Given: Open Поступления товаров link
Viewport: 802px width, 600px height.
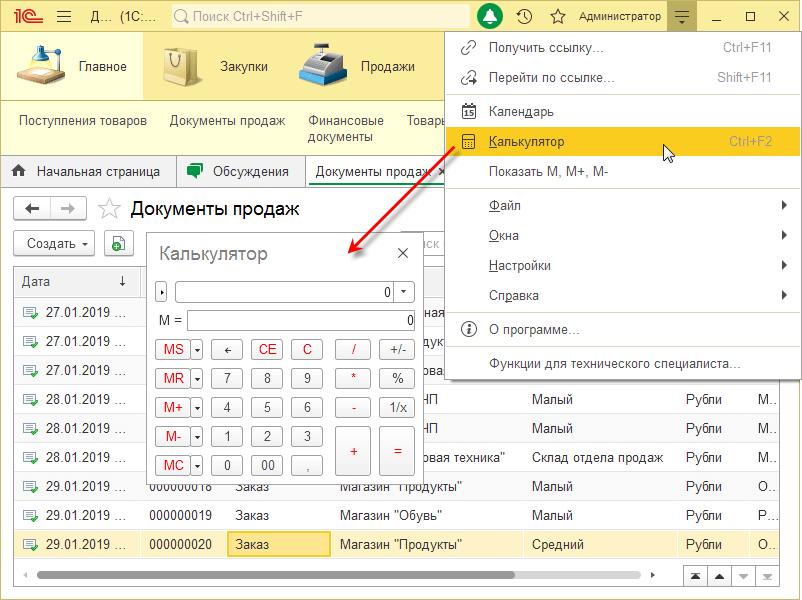Looking at the screenshot, I should [x=83, y=121].
